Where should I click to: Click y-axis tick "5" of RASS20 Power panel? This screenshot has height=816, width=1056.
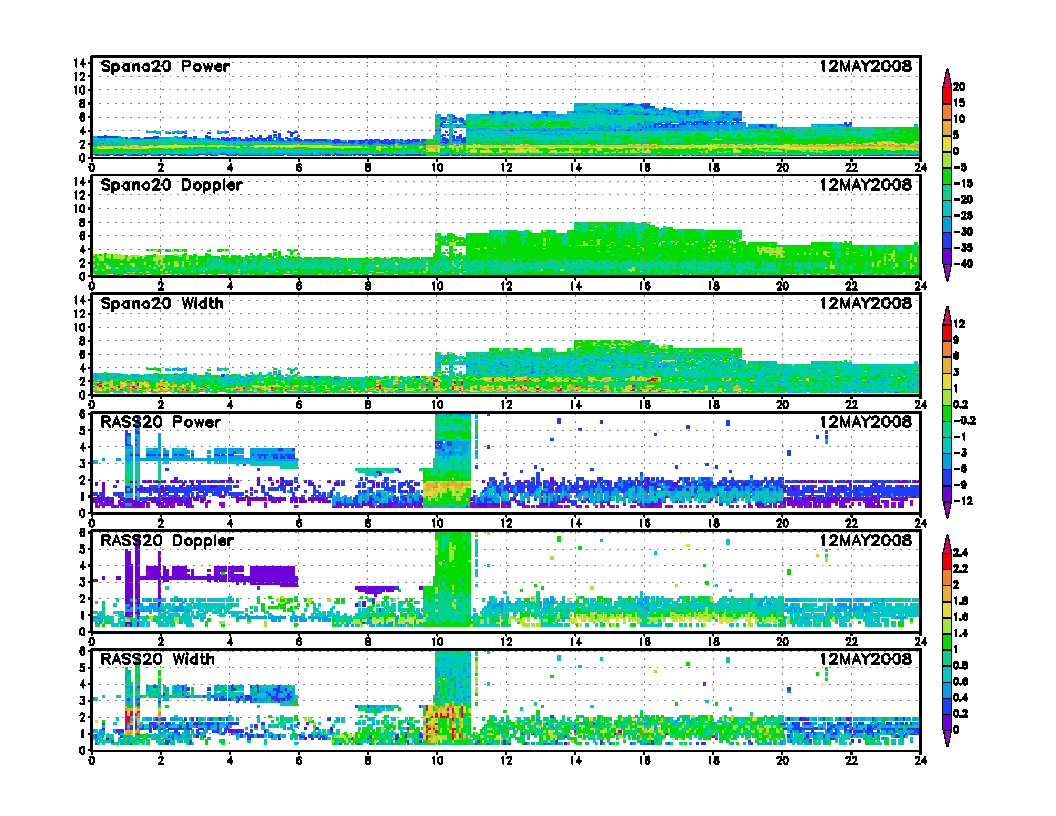click(x=83, y=431)
